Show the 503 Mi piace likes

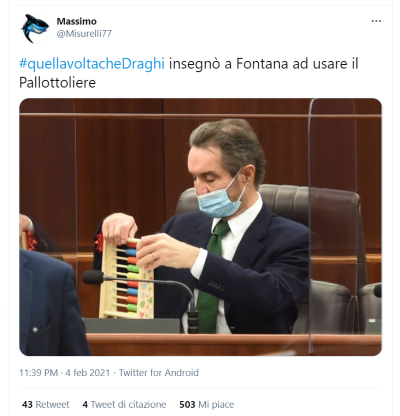(x=207, y=404)
